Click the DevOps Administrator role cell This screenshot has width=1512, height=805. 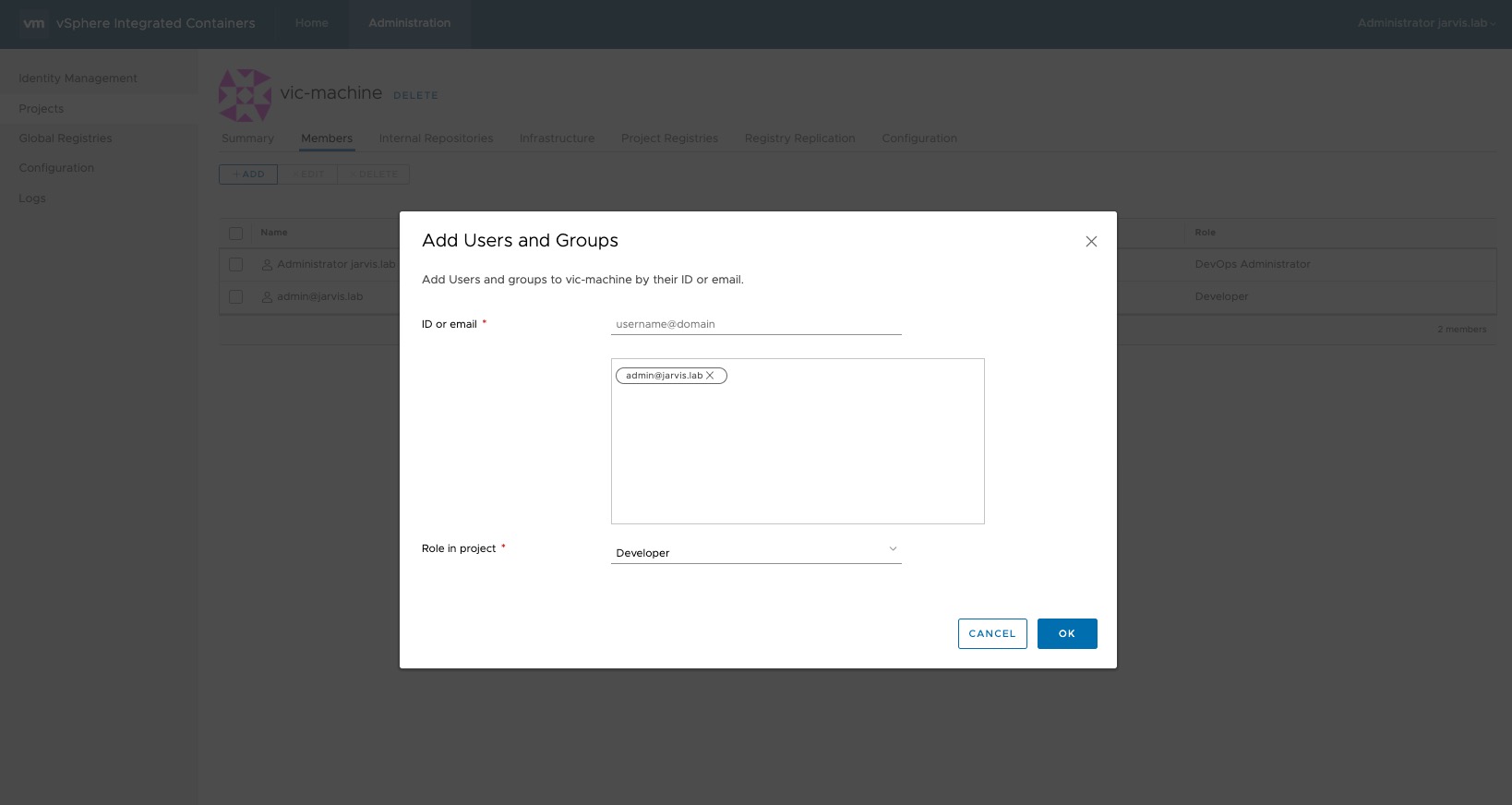pyautogui.click(x=1253, y=264)
